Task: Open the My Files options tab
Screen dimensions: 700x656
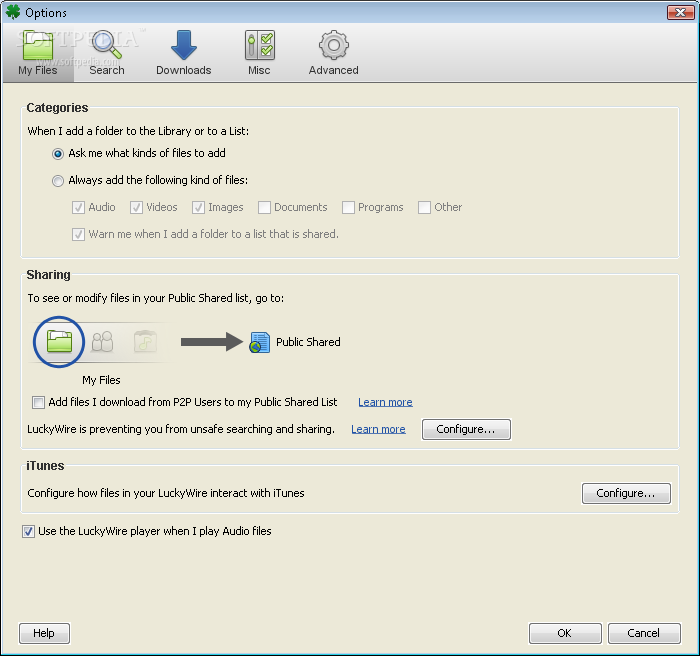Action: point(38,53)
